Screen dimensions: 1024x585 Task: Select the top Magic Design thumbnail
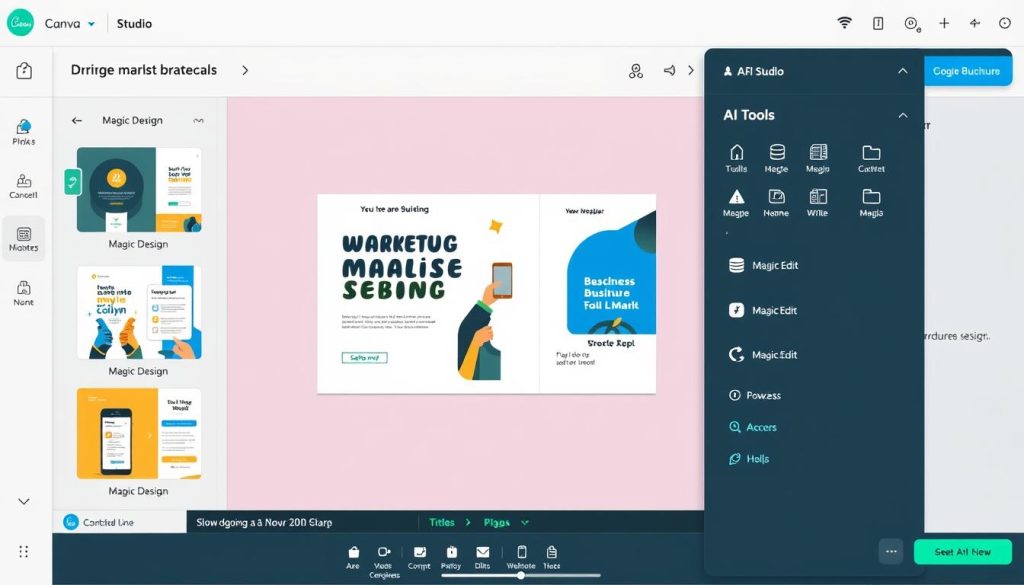[x=139, y=186]
